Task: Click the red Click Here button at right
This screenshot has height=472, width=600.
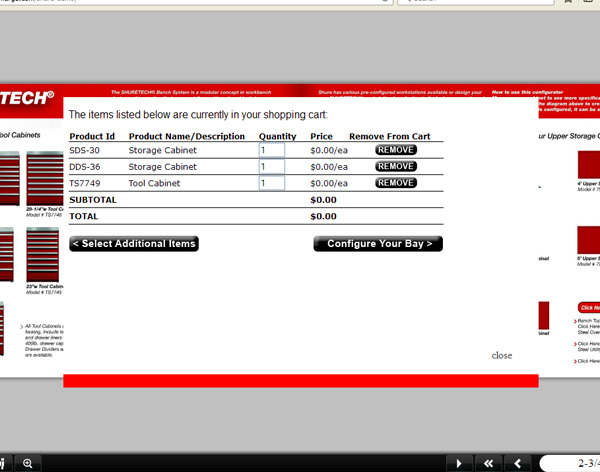Action: coord(589,307)
